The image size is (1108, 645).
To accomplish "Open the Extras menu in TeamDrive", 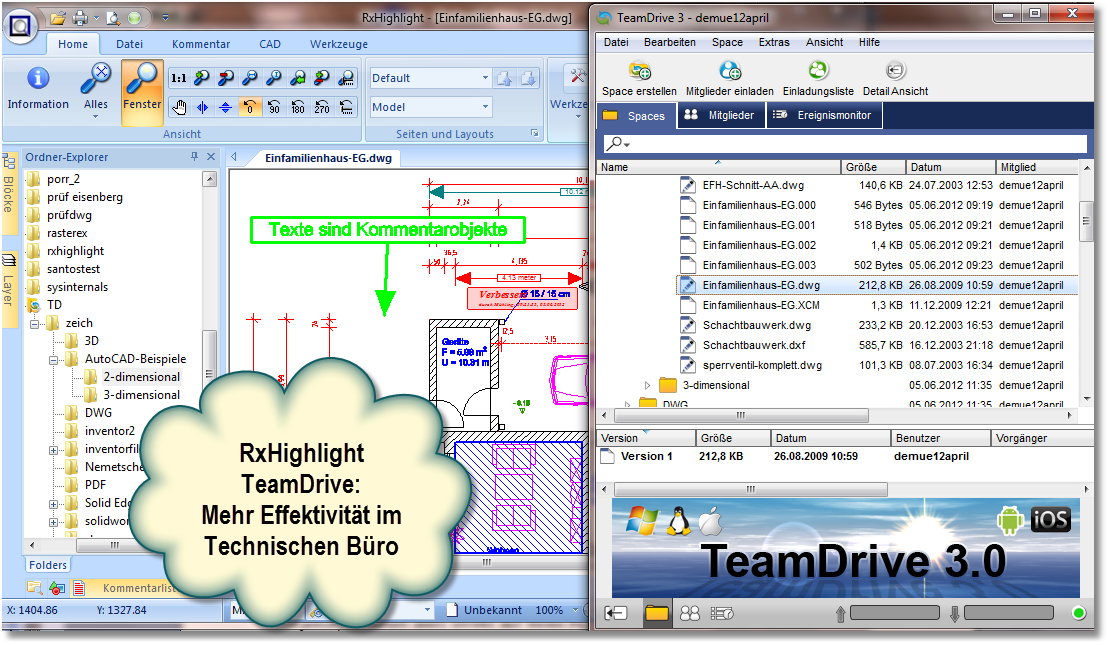I will coord(773,42).
